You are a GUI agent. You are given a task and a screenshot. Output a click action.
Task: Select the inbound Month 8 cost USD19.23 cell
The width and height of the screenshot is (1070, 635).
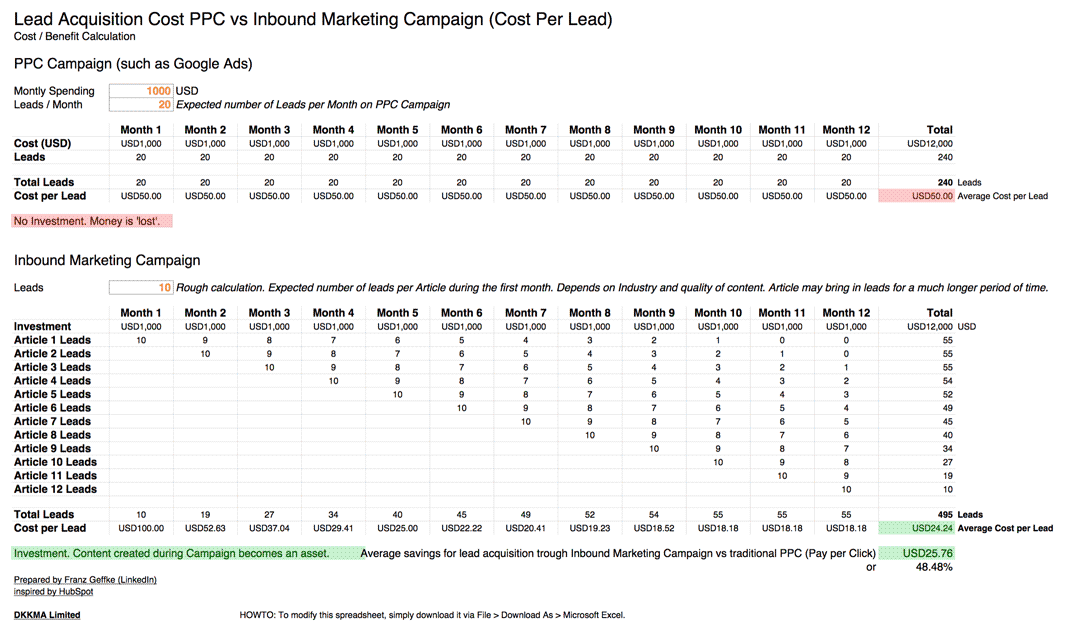(x=590, y=528)
